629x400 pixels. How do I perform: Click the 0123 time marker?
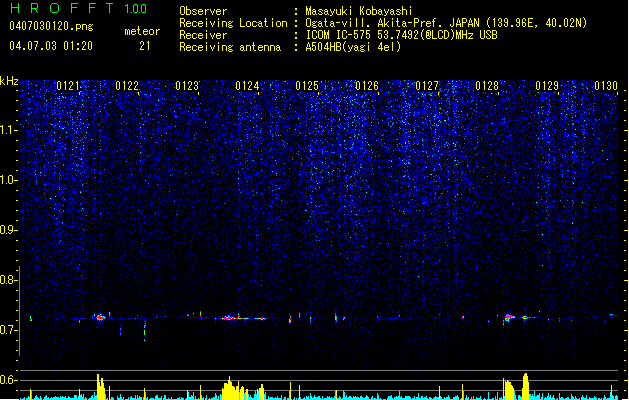187,86
